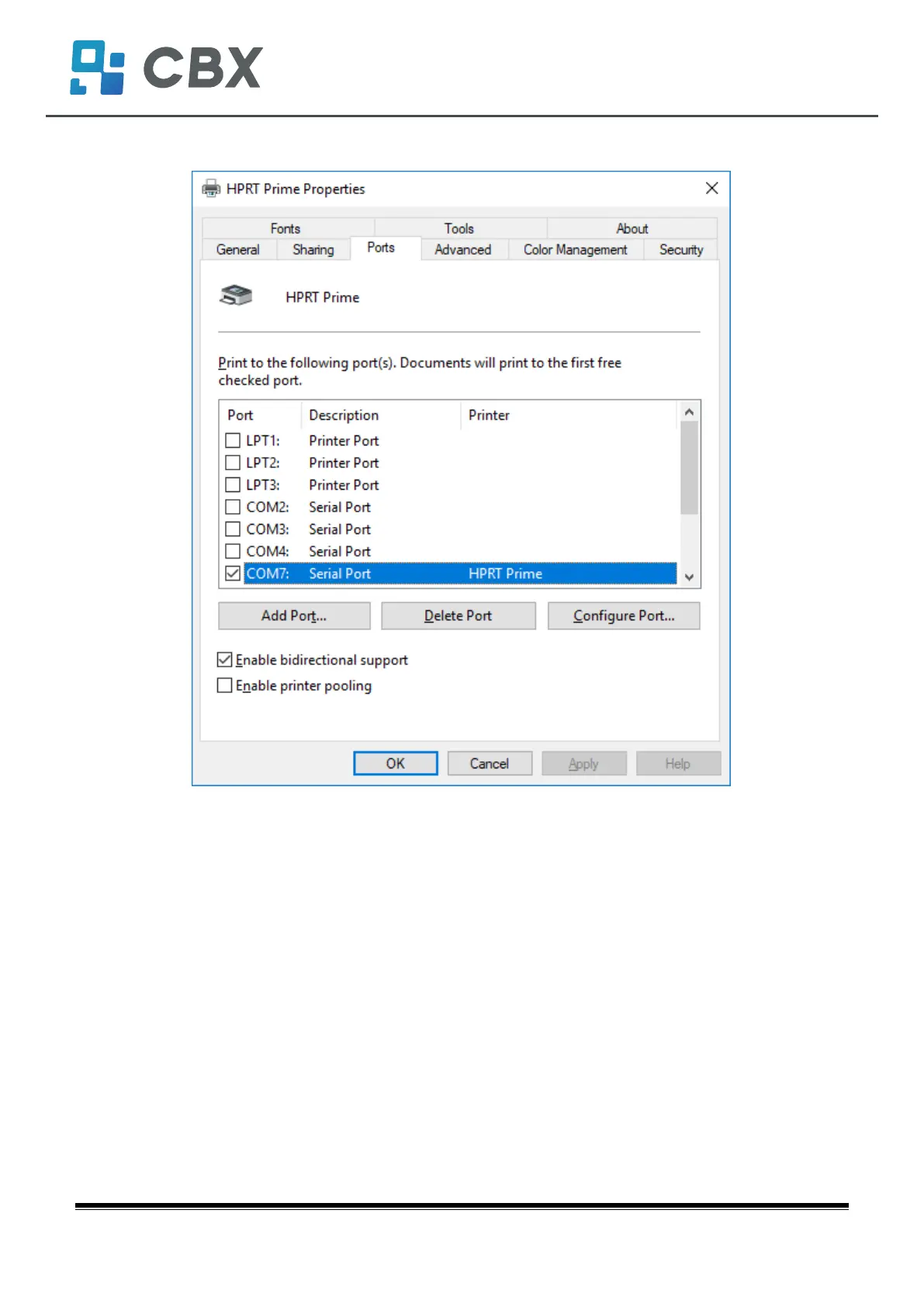The image size is (924, 1307).
Task: Click HPRT Prime in the COM7 row
Action: pyautogui.click(x=505, y=574)
